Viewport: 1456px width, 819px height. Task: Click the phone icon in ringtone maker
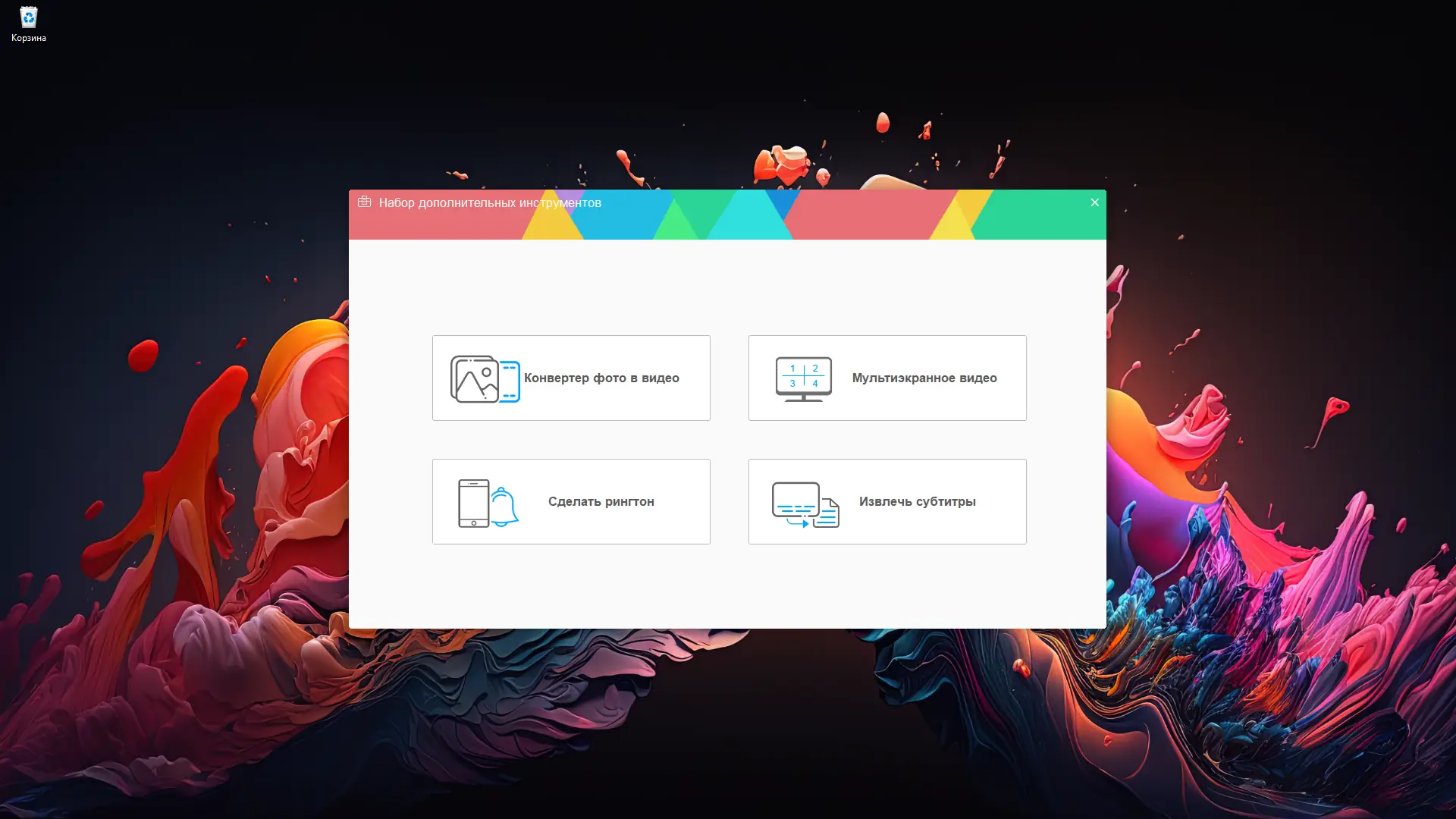pos(473,503)
